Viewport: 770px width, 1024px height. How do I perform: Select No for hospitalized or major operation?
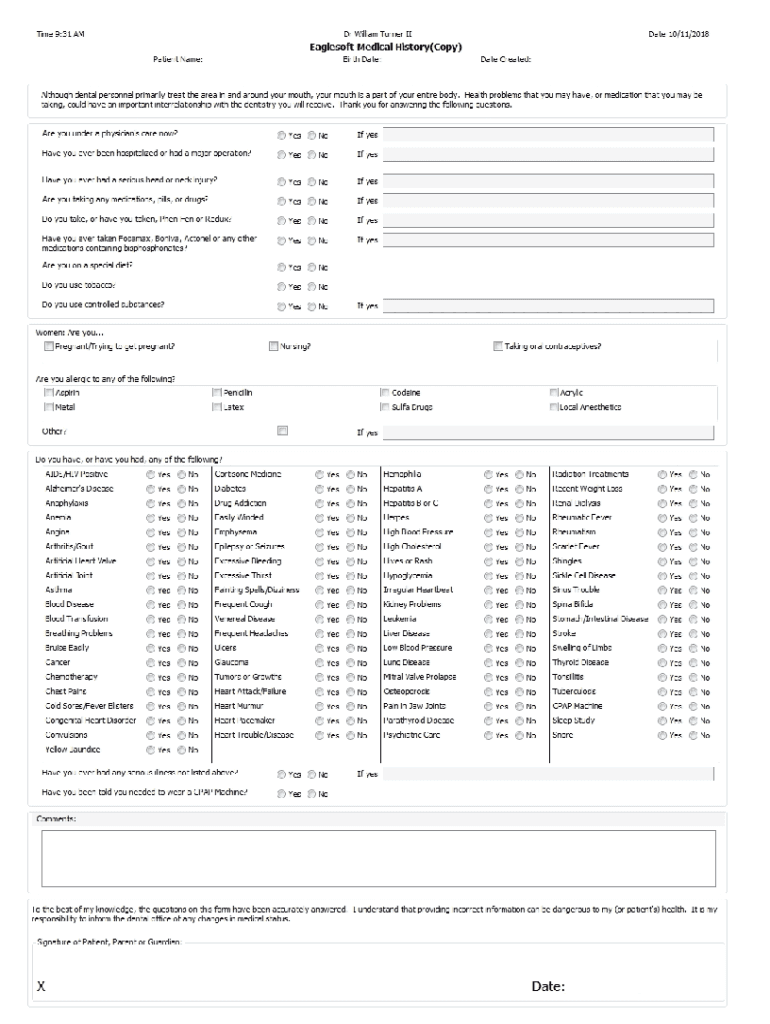click(311, 155)
